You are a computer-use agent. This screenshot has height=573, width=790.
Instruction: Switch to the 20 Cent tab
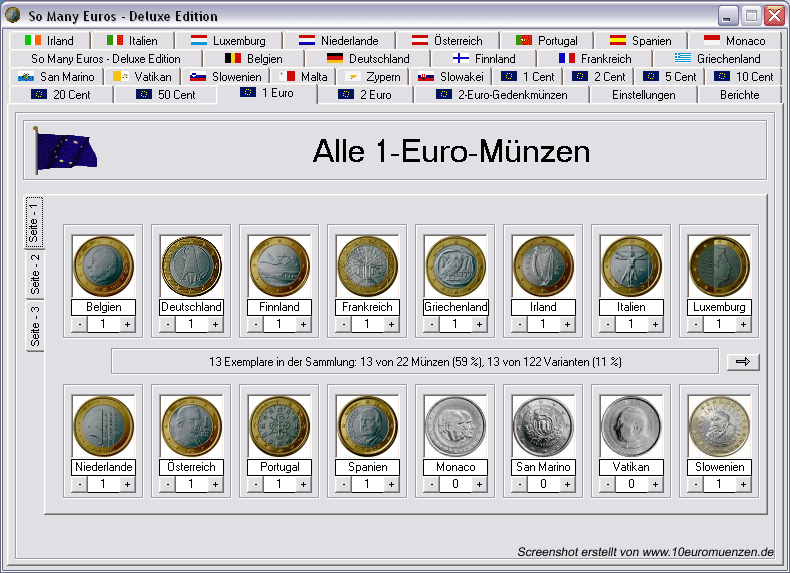[x=61, y=95]
